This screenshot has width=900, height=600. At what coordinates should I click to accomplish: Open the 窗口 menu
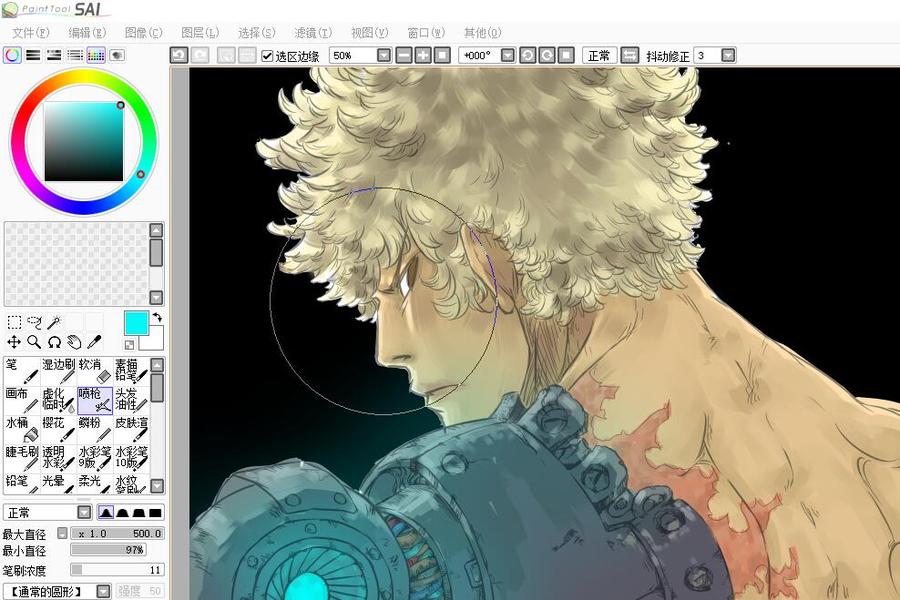pyautogui.click(x=426, y=33)
